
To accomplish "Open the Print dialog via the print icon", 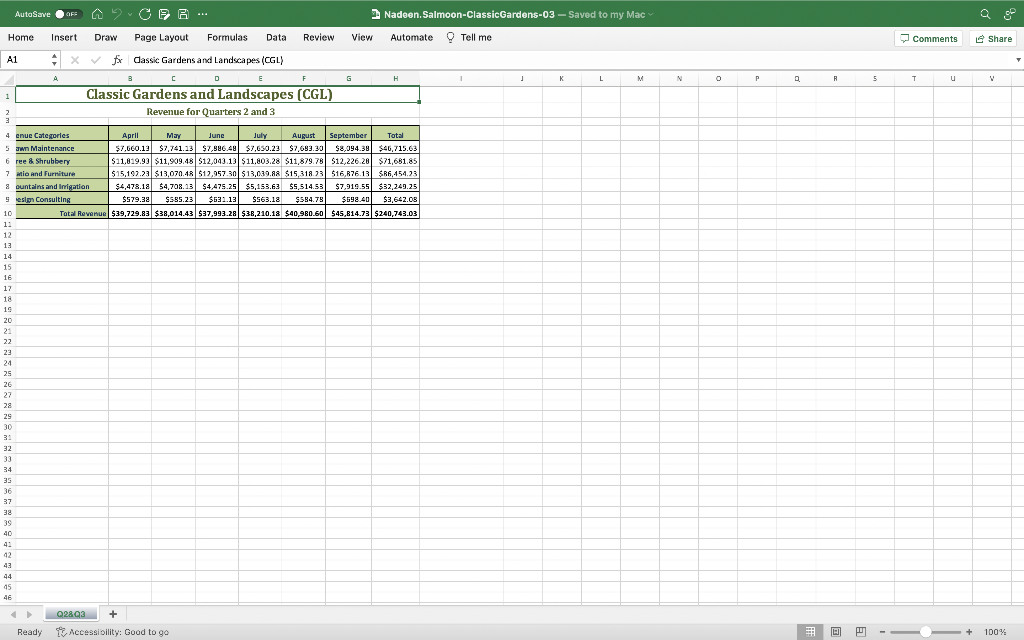I will pos(164,14).
